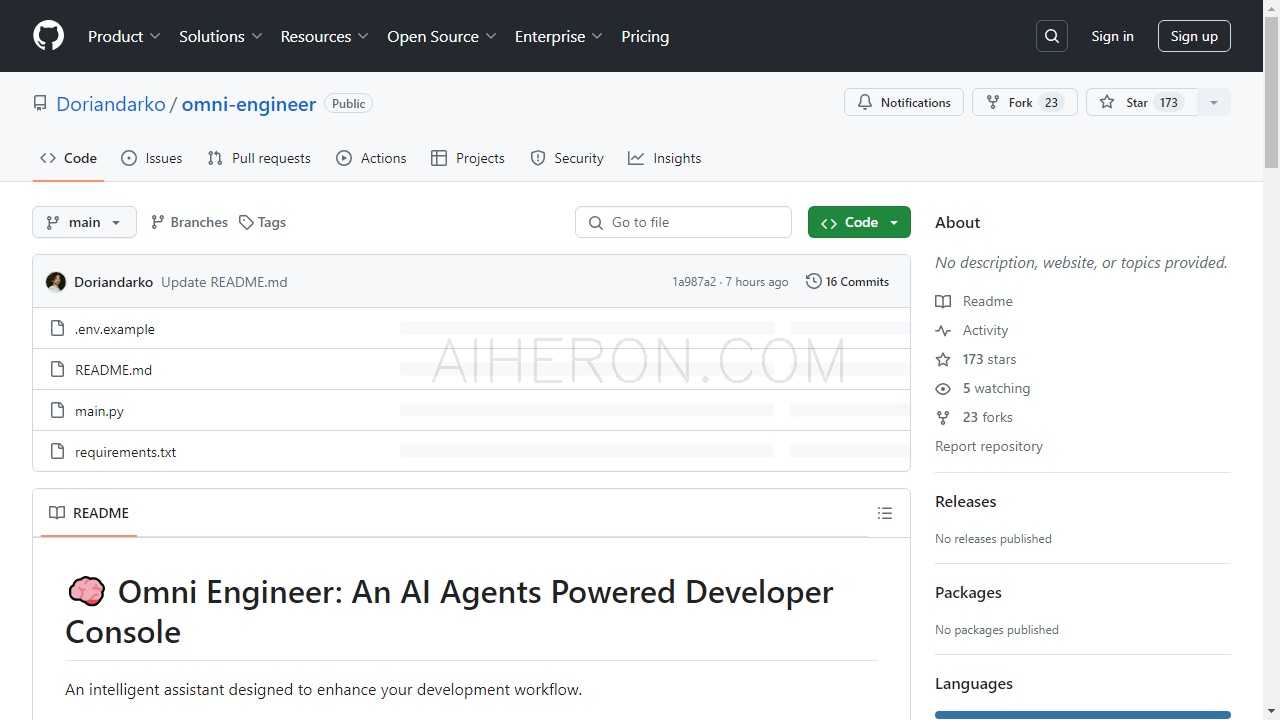
Task: Switch to the Issues tab
Action: tap(151, 158)
